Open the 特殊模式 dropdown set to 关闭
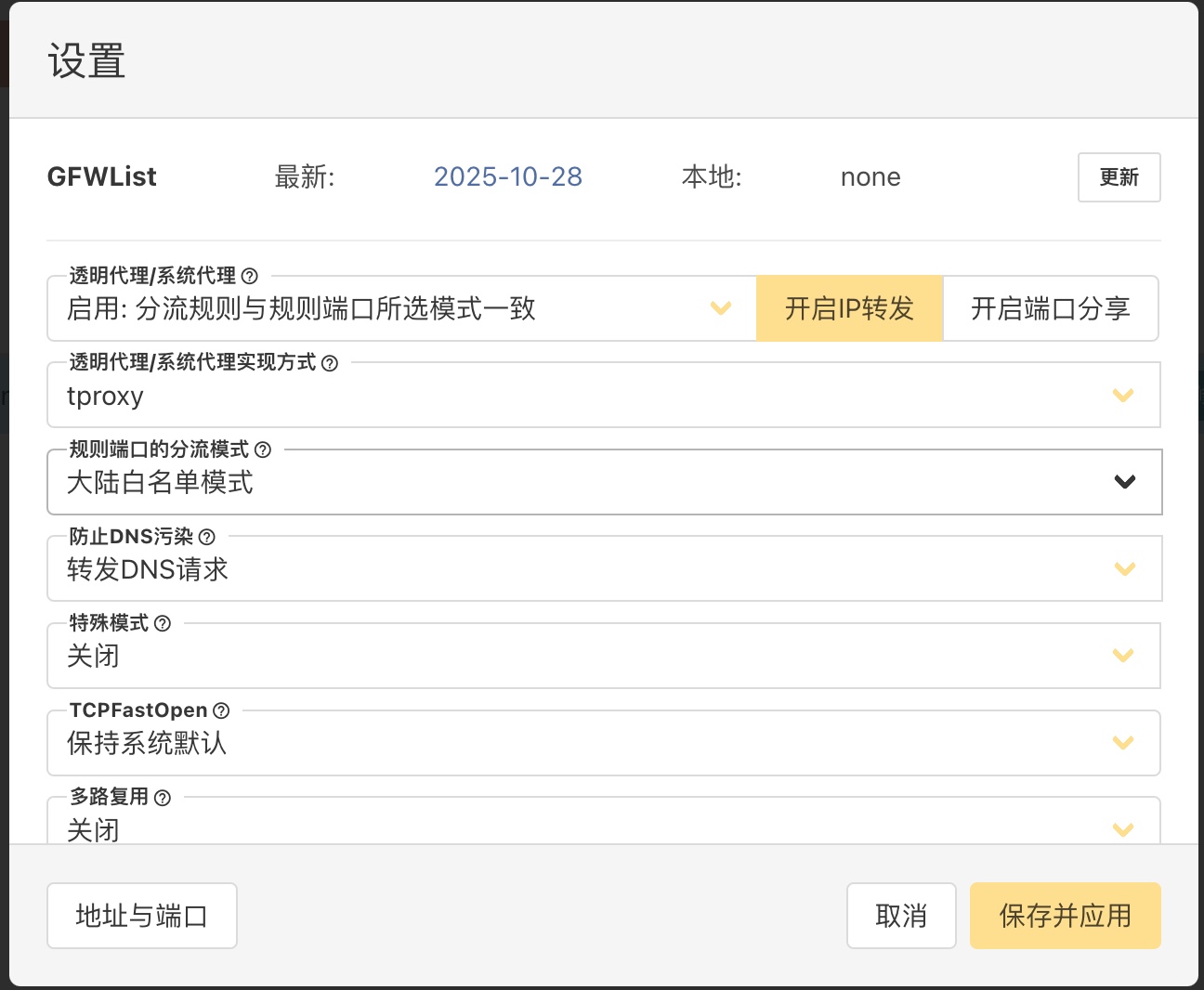This screenshot has width=1204, height=990. pos(603,657)
